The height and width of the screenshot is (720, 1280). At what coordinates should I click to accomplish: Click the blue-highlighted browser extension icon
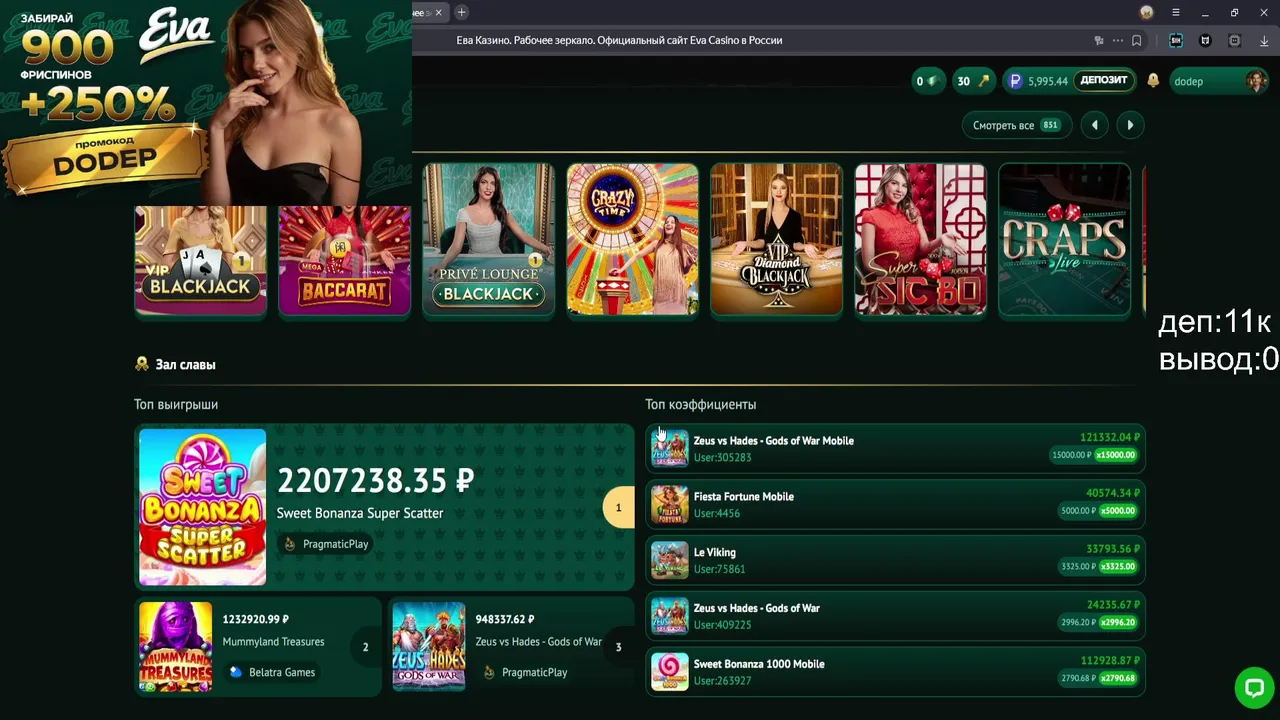pyautogui.click(x=1176, y=41)
